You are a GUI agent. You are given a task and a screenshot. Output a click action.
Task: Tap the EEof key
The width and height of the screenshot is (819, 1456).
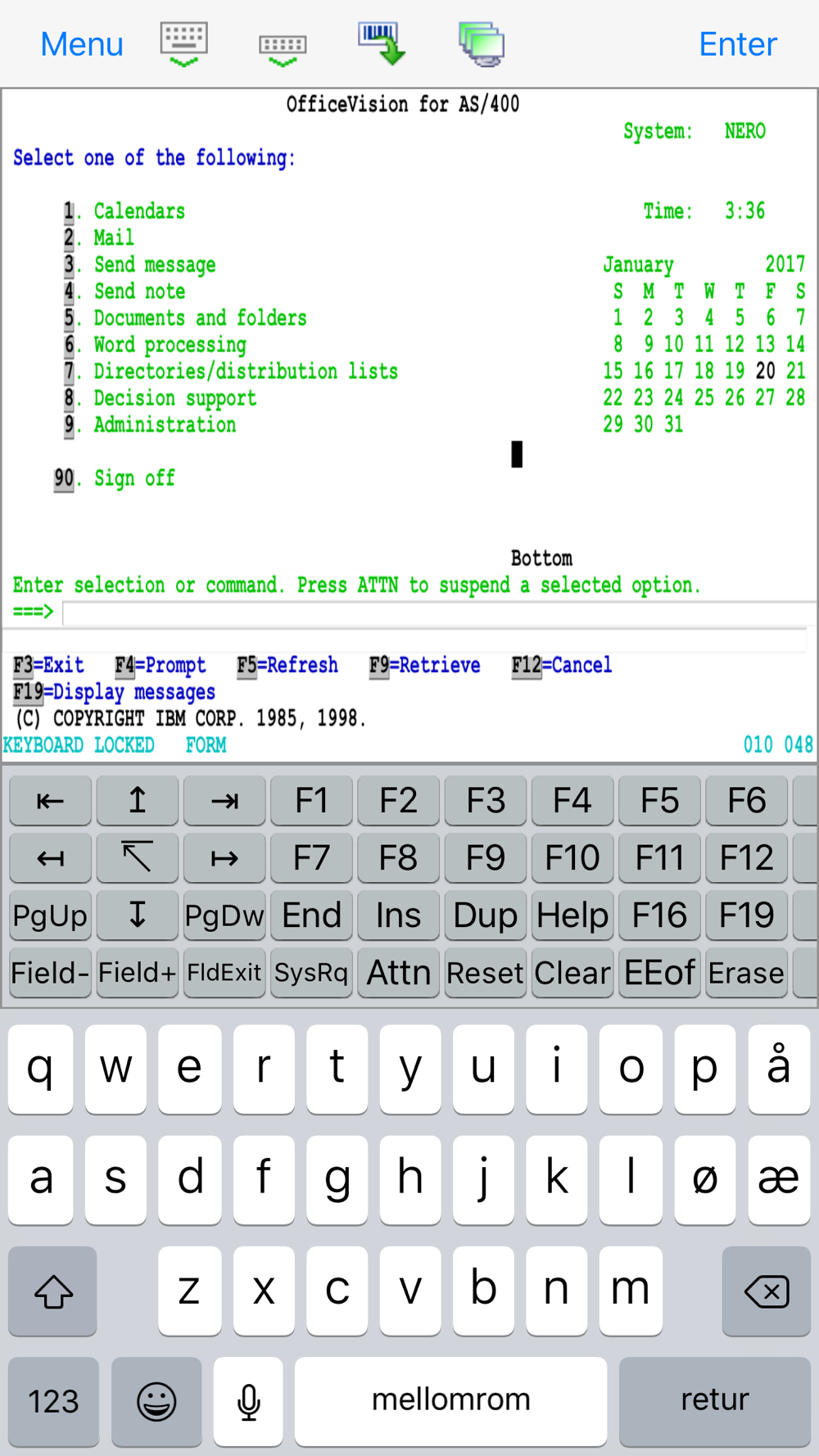660,973
